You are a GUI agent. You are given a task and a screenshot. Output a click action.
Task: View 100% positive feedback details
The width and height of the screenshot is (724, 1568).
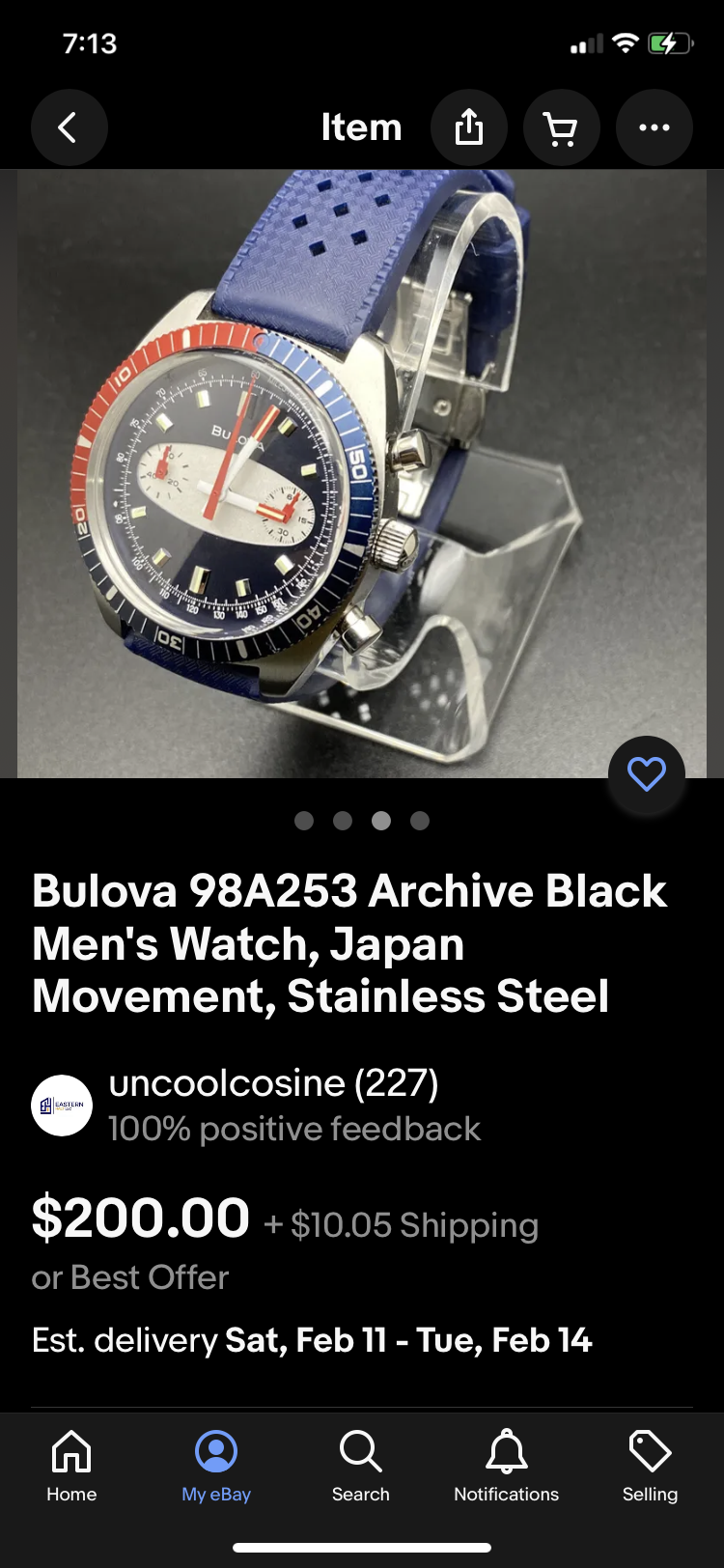294,1129
